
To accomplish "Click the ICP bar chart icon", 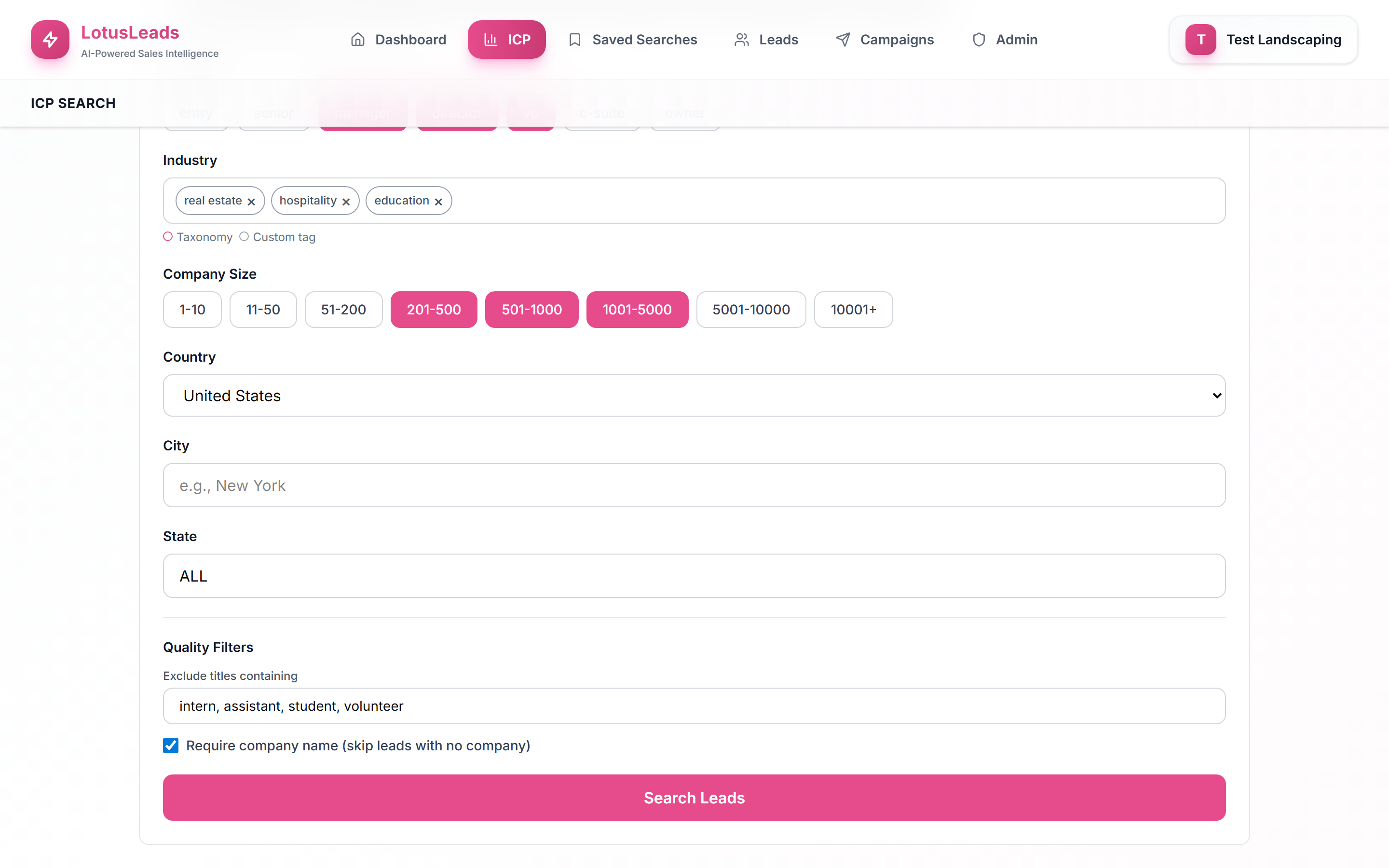I will click(x=491, y=40).
